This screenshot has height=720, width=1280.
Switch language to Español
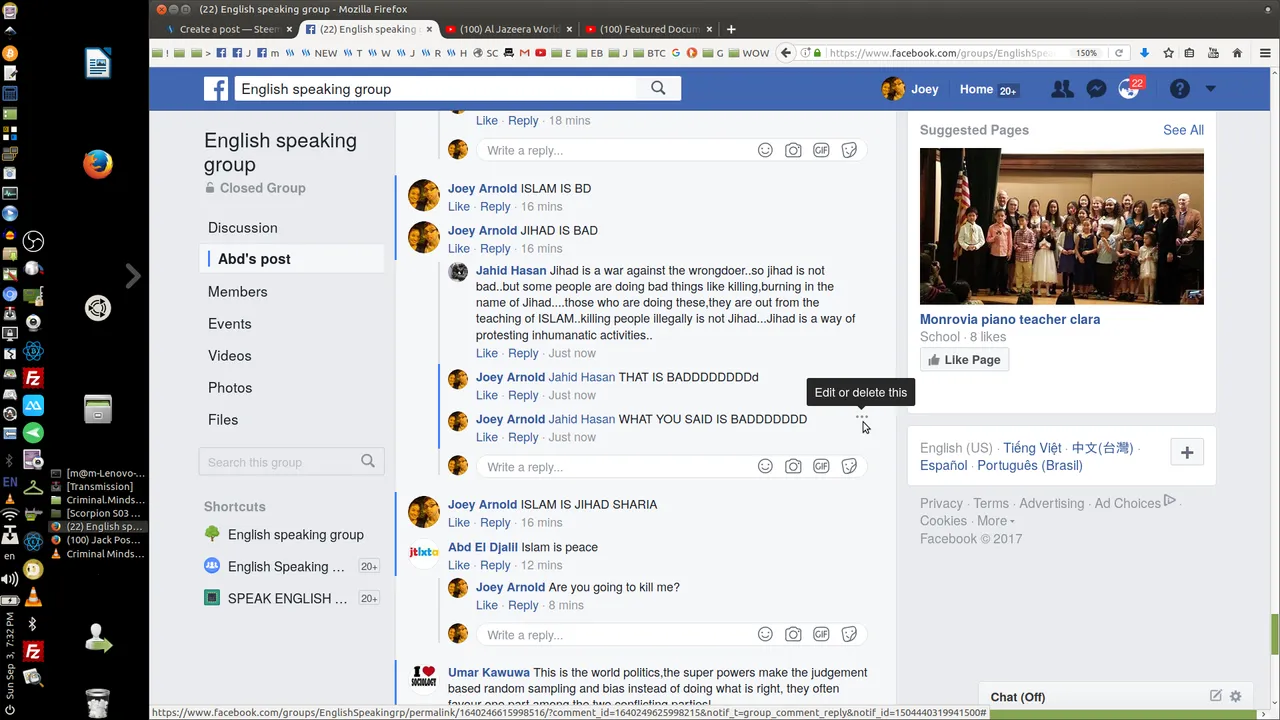(944, 466)
